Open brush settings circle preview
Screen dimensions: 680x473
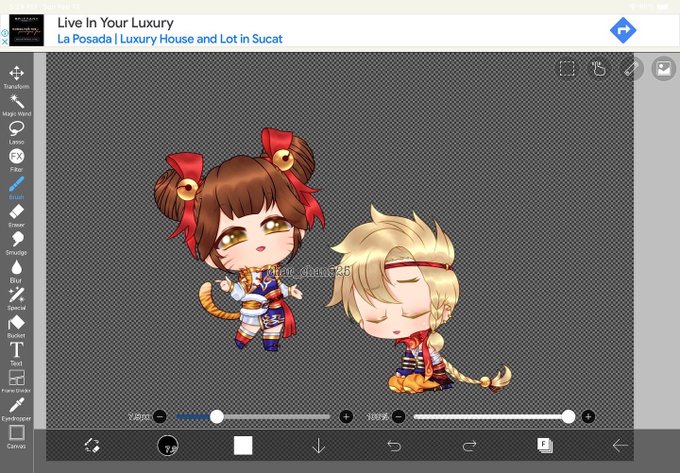[x=167, y=445]
